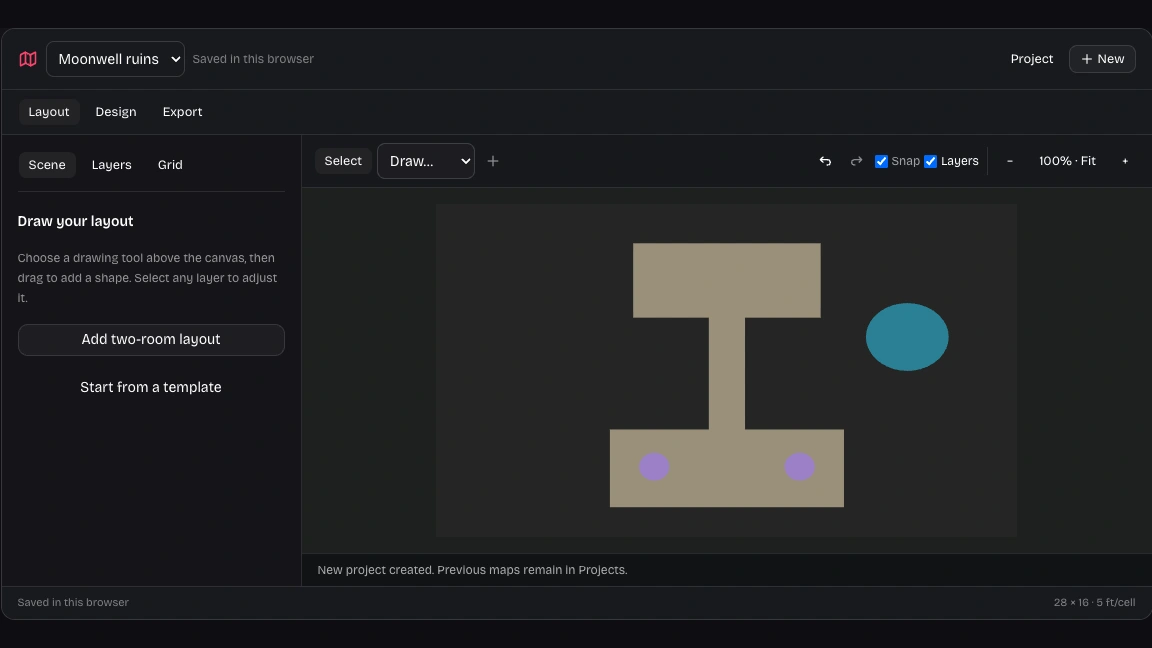Click the 'Draw your layout' heading

[76, 221]
